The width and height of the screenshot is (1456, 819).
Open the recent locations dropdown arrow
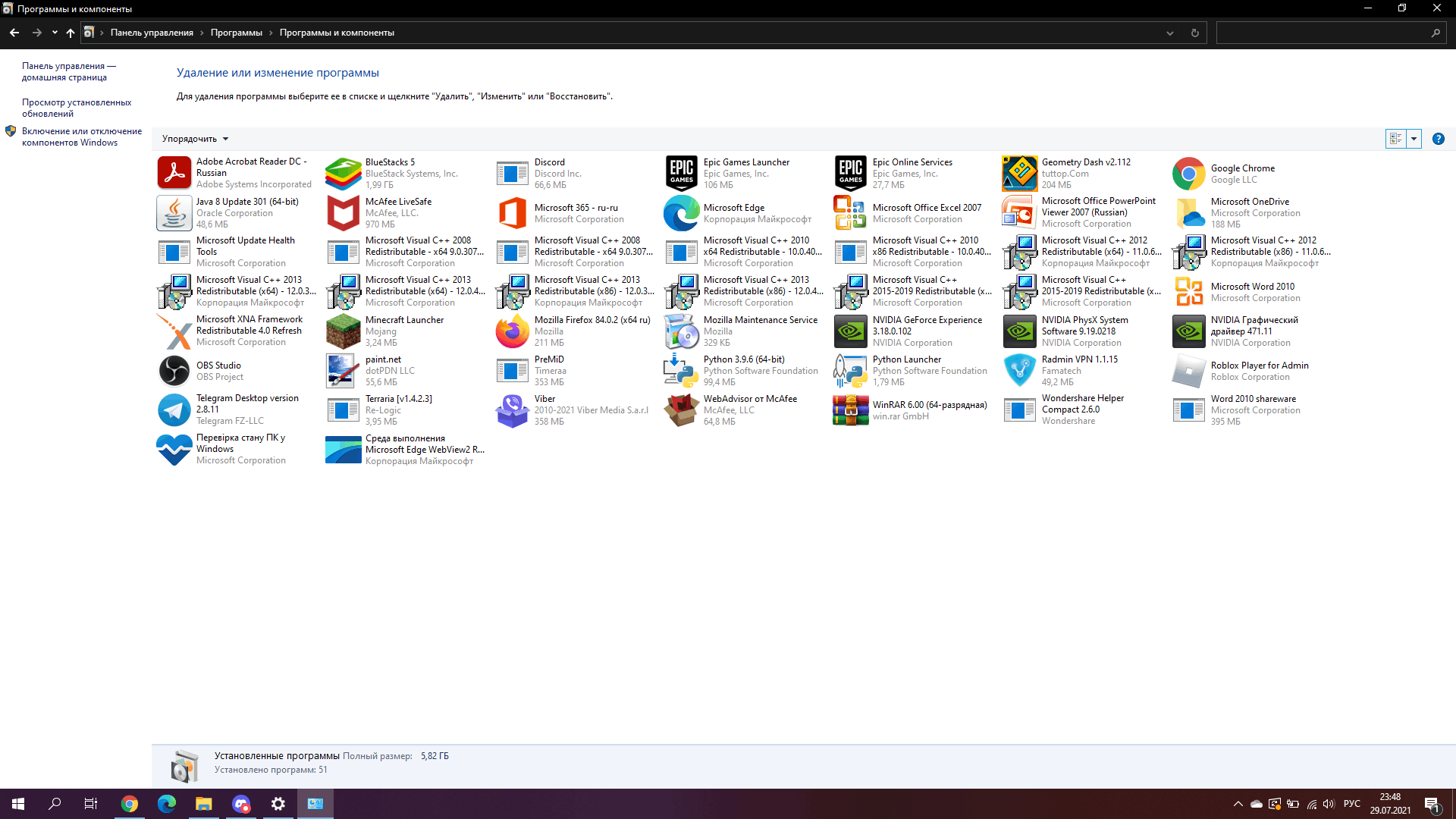point(55,33)
